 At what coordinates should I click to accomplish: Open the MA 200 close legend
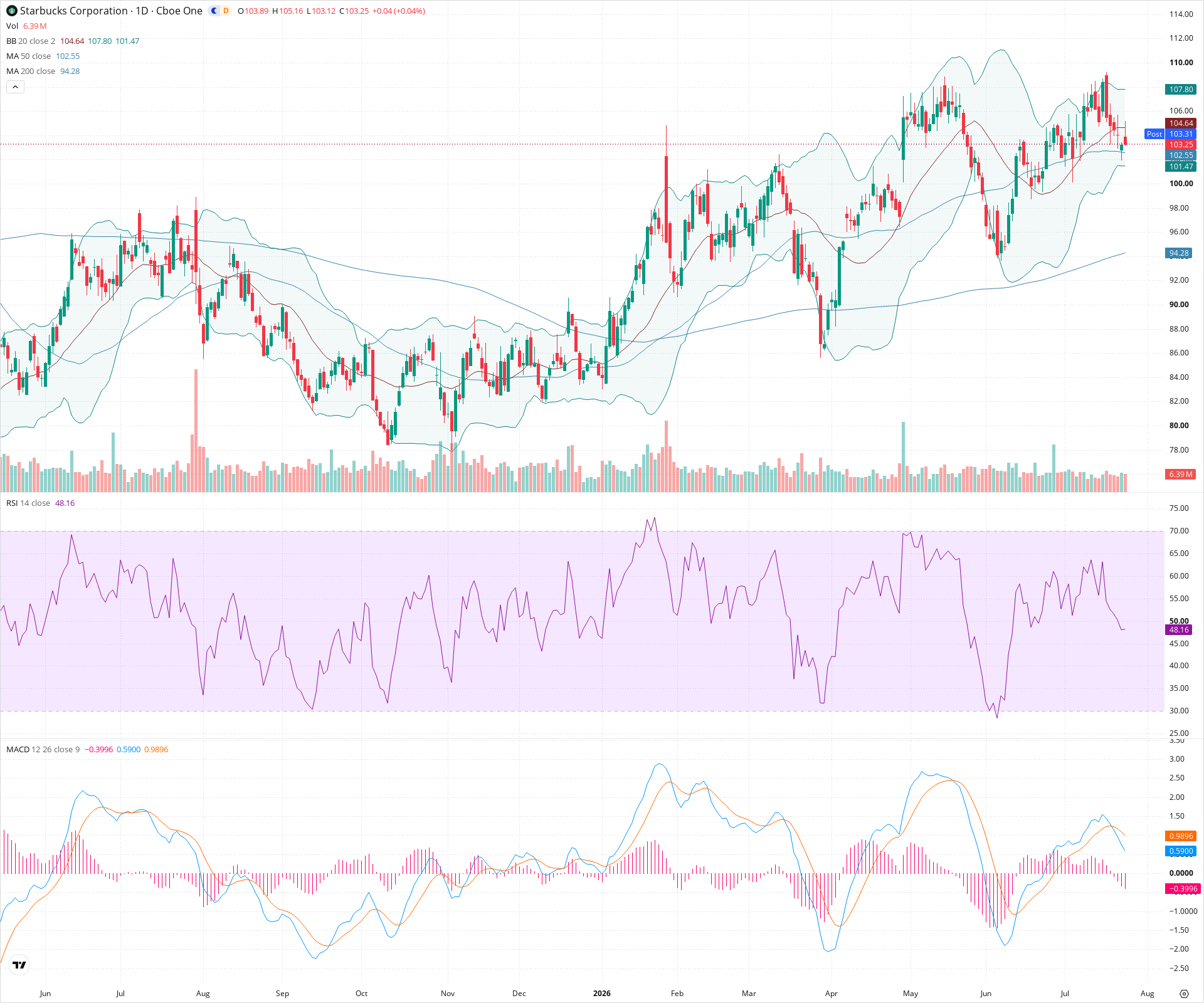coord(31,71)
